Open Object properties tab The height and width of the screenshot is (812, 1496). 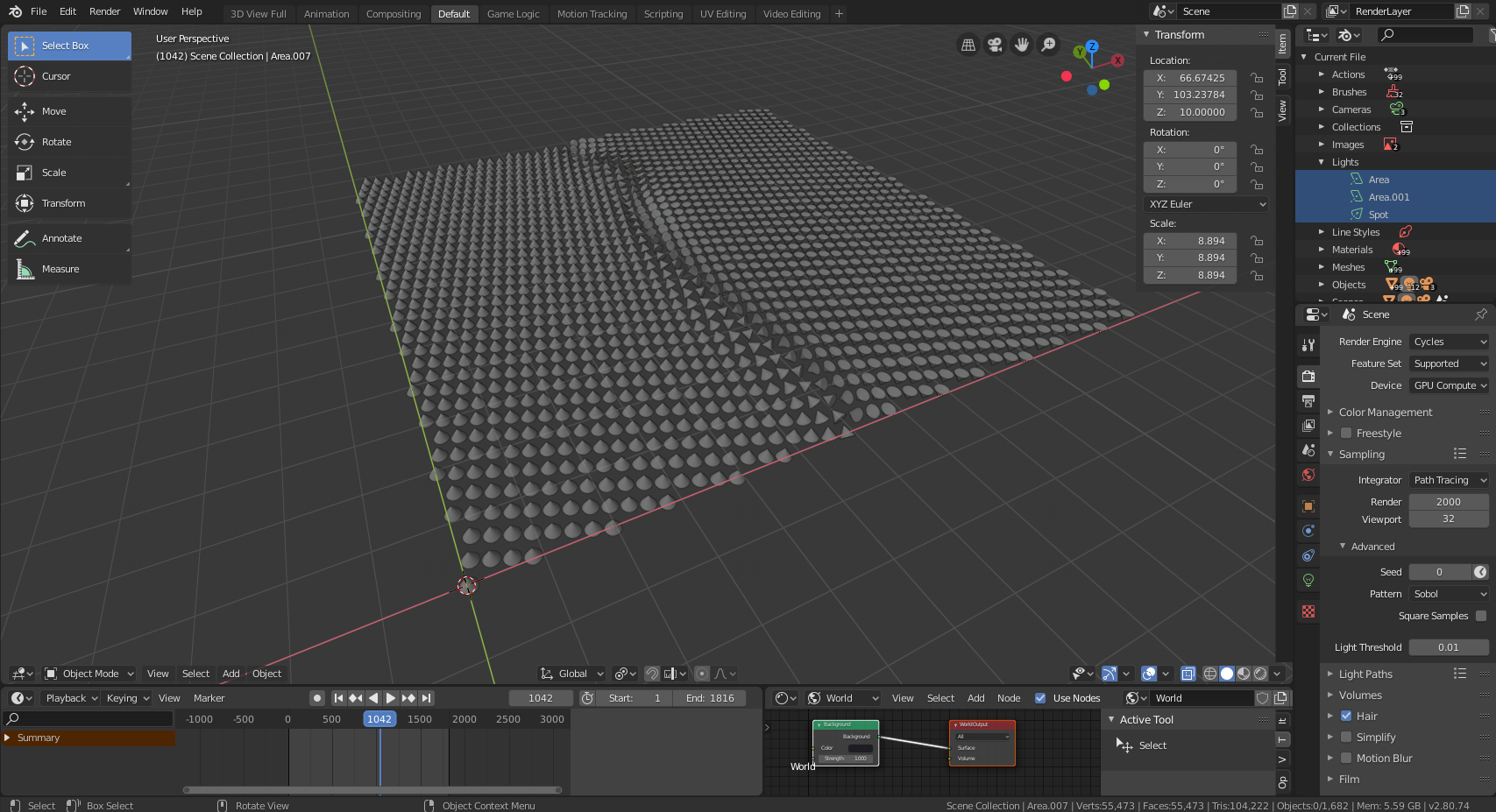pos(1308,506)
